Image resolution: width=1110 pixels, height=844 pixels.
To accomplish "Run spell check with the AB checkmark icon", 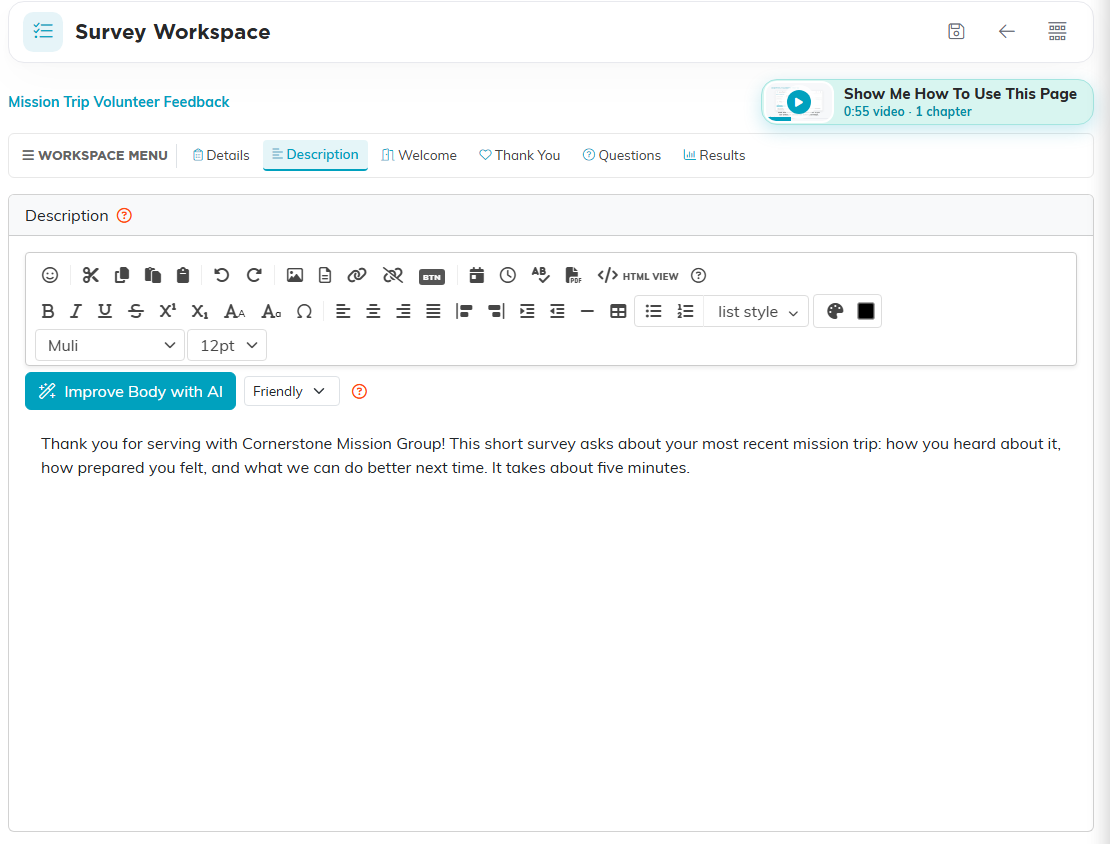I will pos(540,275).
